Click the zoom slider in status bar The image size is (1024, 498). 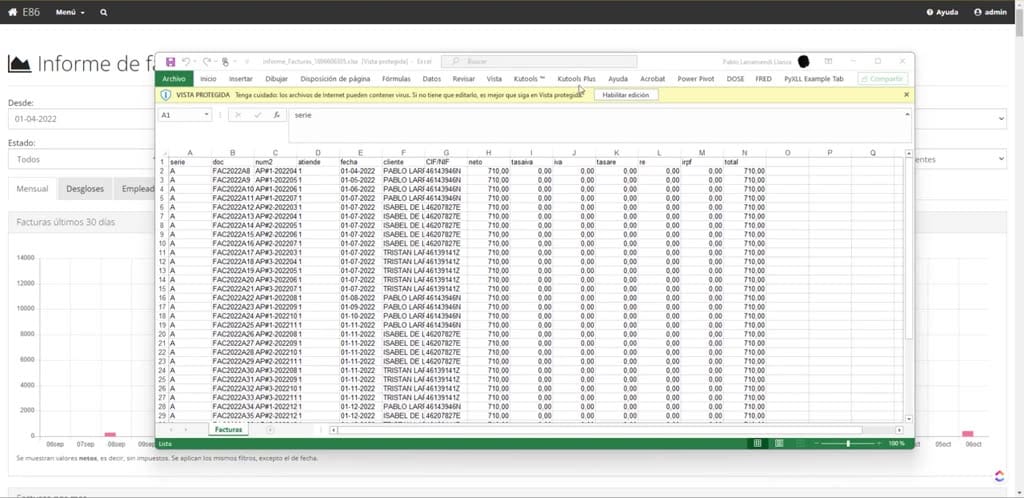click(x=848, y=443)
